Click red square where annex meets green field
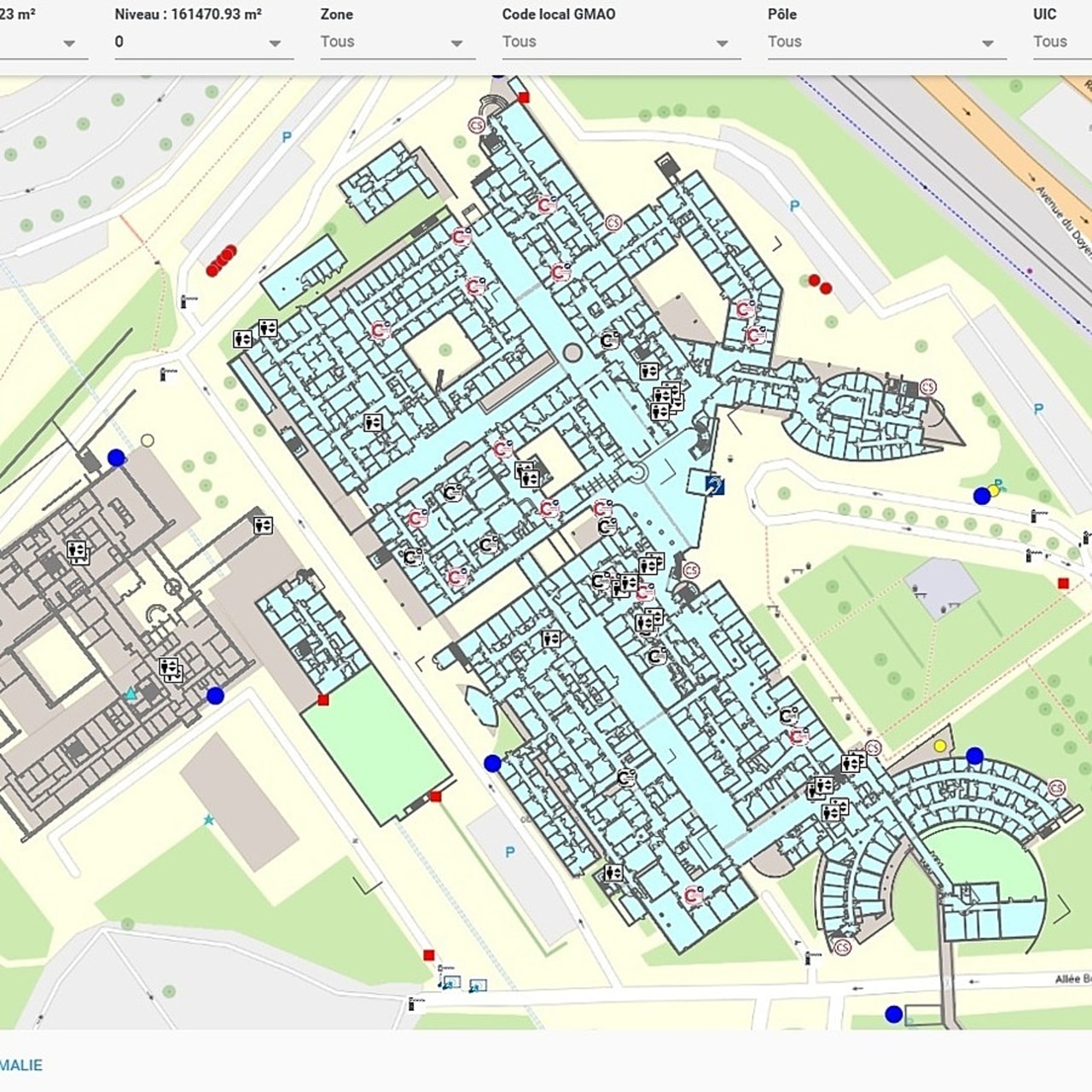 coord(323,700)
